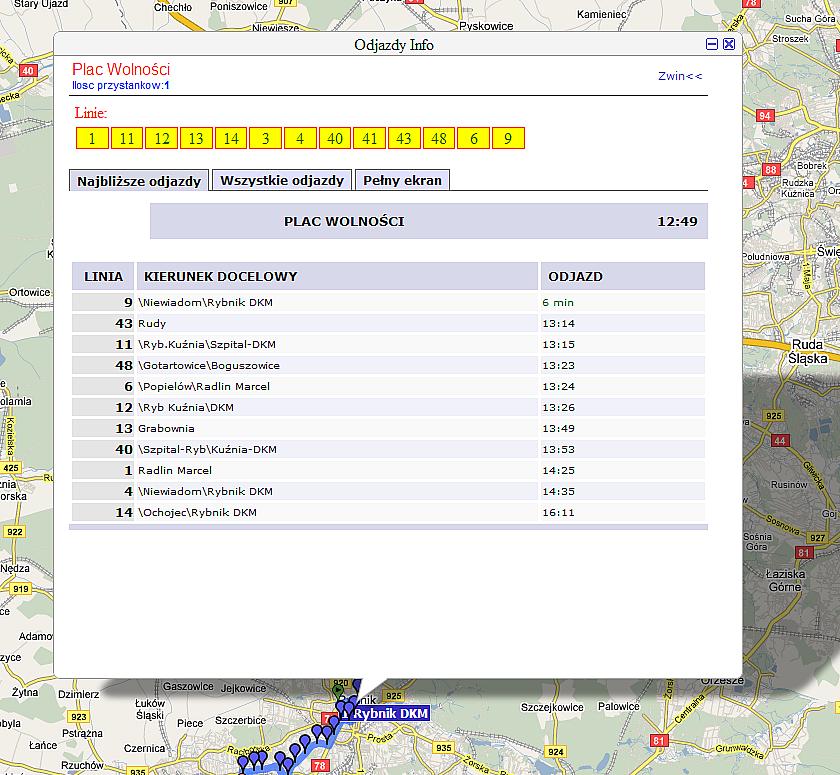Select line 12 yellow button

[x=162, y=138]
